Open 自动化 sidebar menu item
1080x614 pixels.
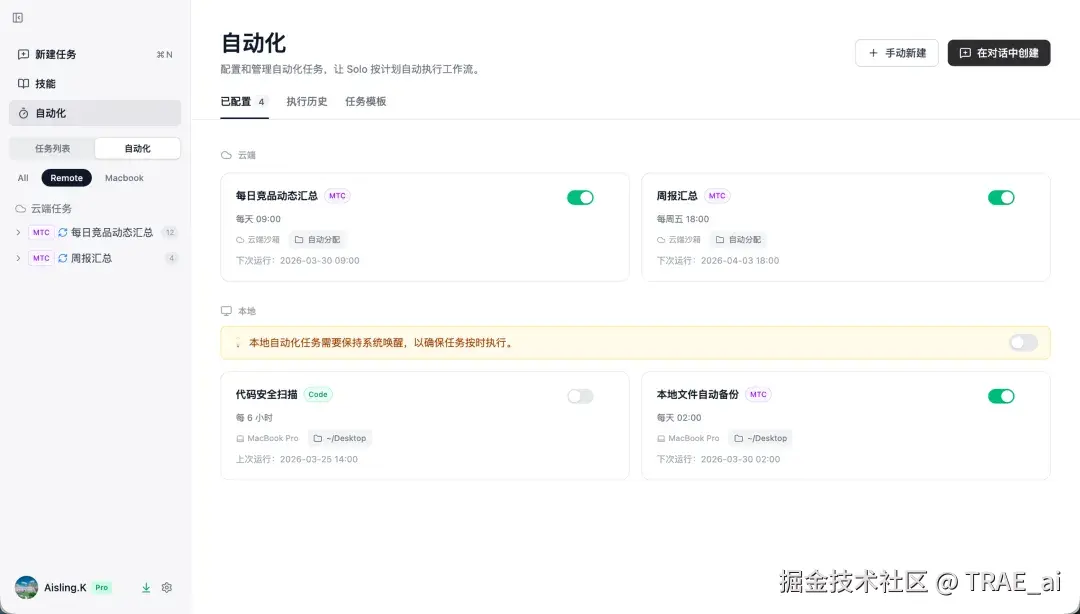[x=95, y=113]
